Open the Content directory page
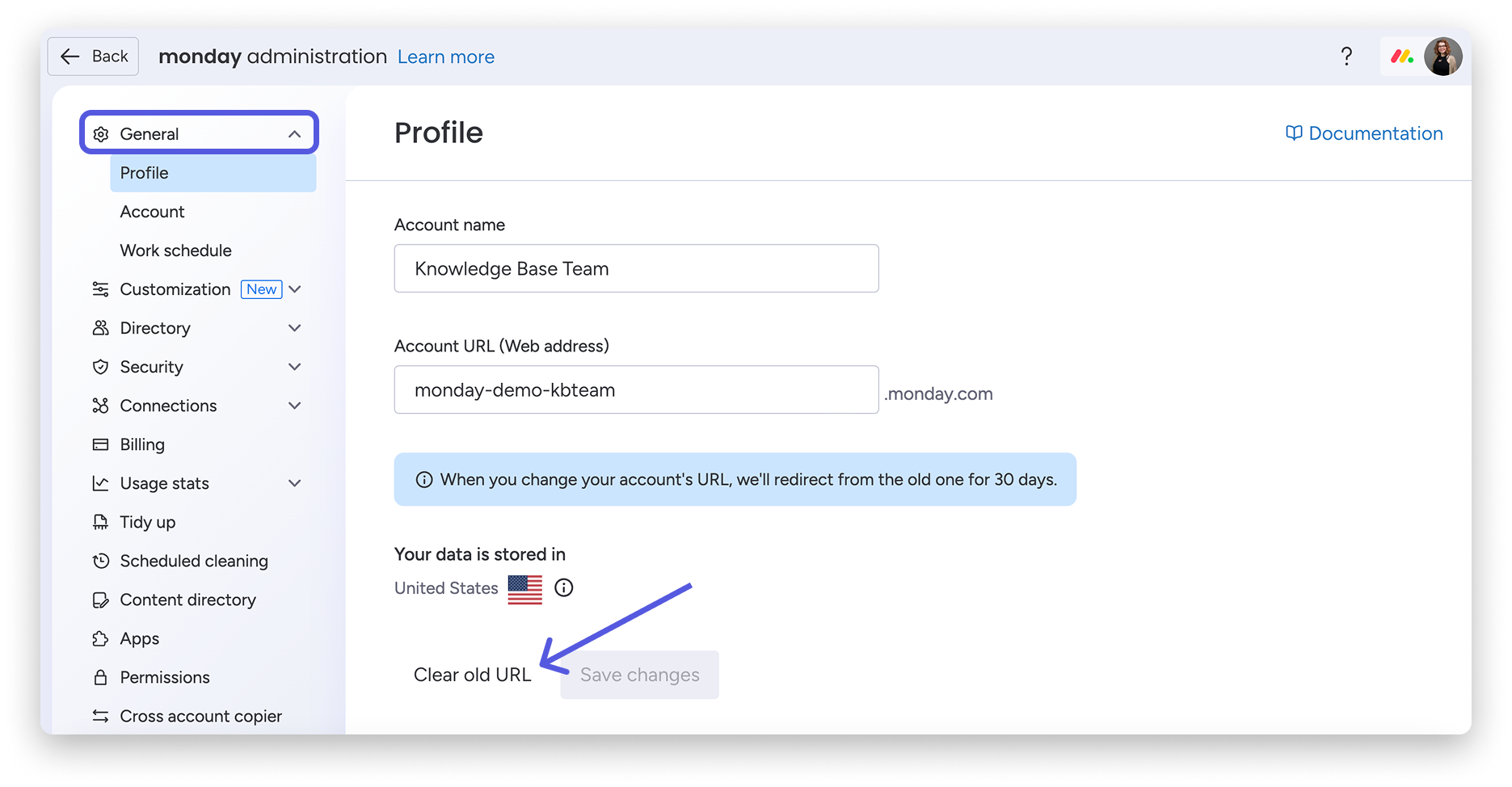The width and height of the screenshot is (1512, 787). [x=188, y=600]
